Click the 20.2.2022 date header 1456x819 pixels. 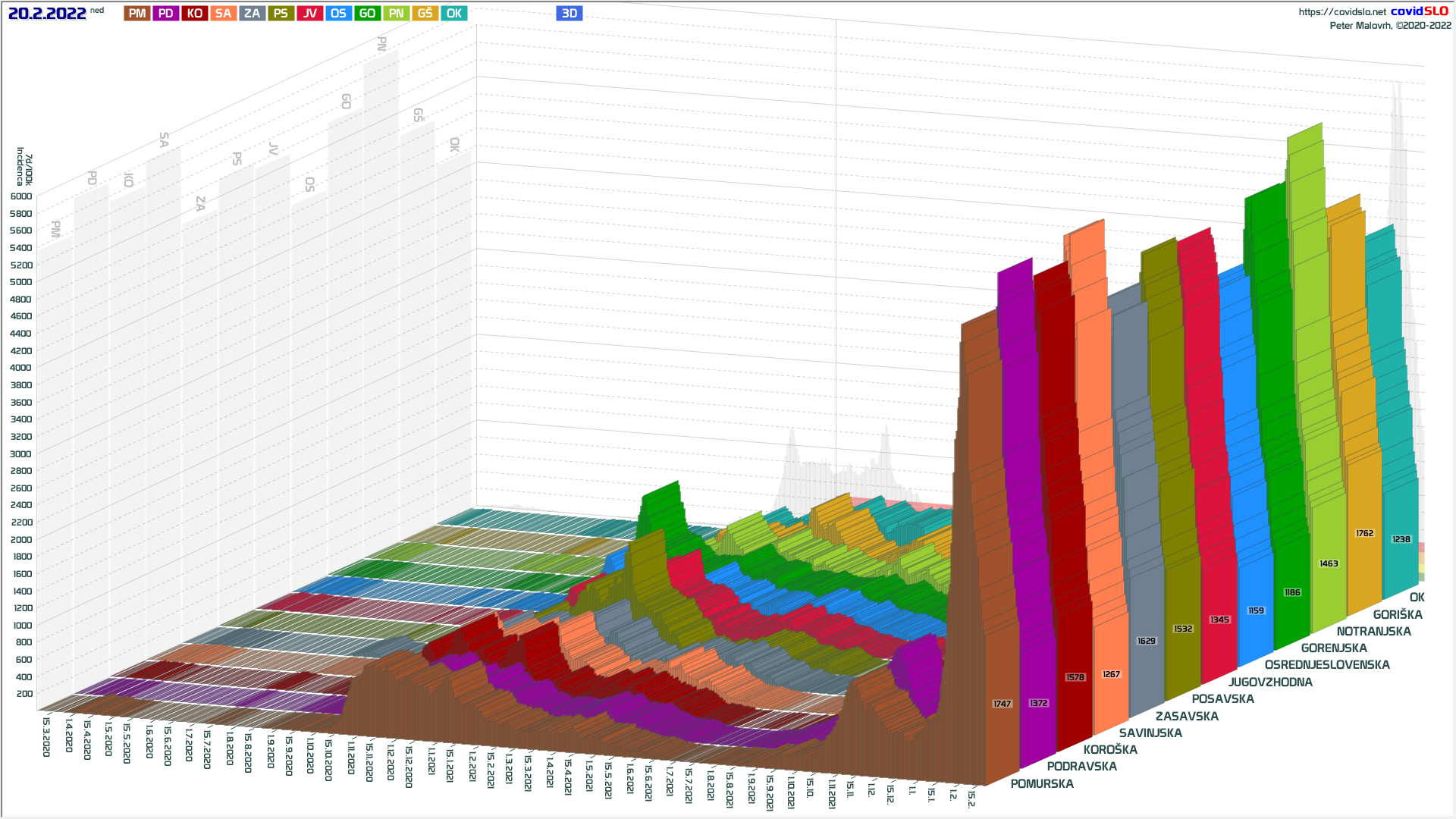[47, 14]
